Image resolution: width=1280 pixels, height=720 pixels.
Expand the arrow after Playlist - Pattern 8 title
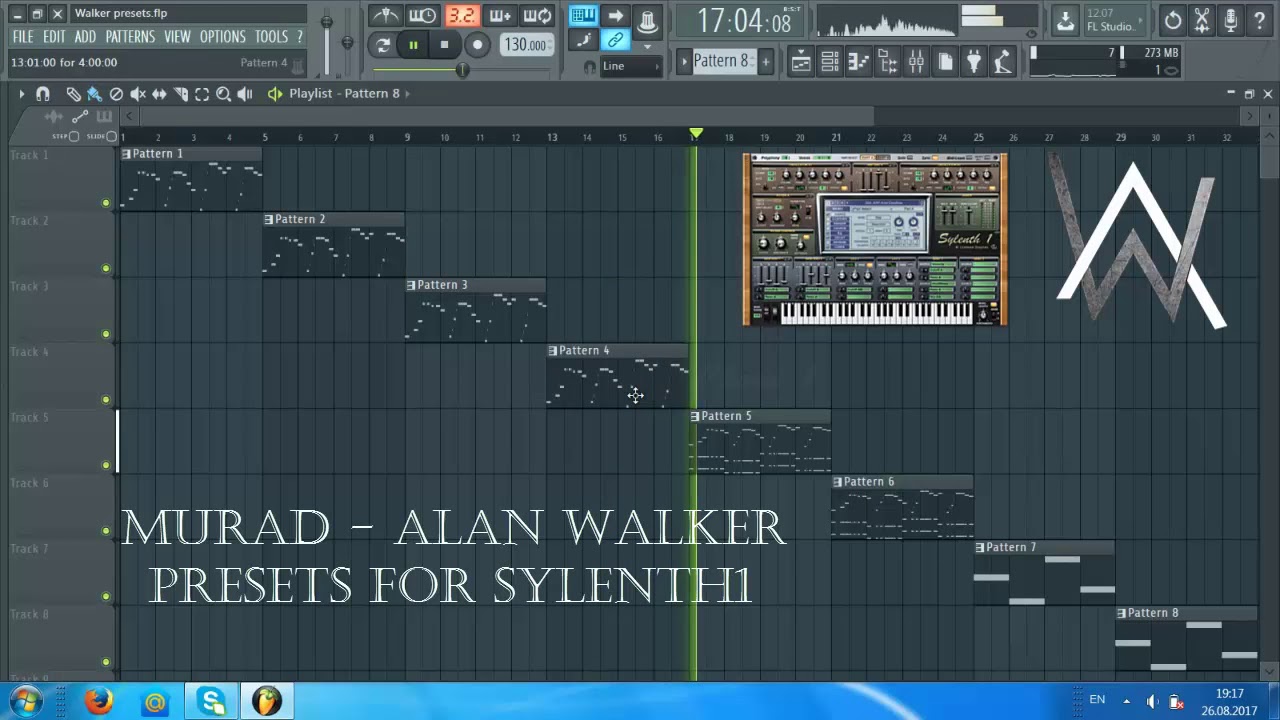pos(407,93)
